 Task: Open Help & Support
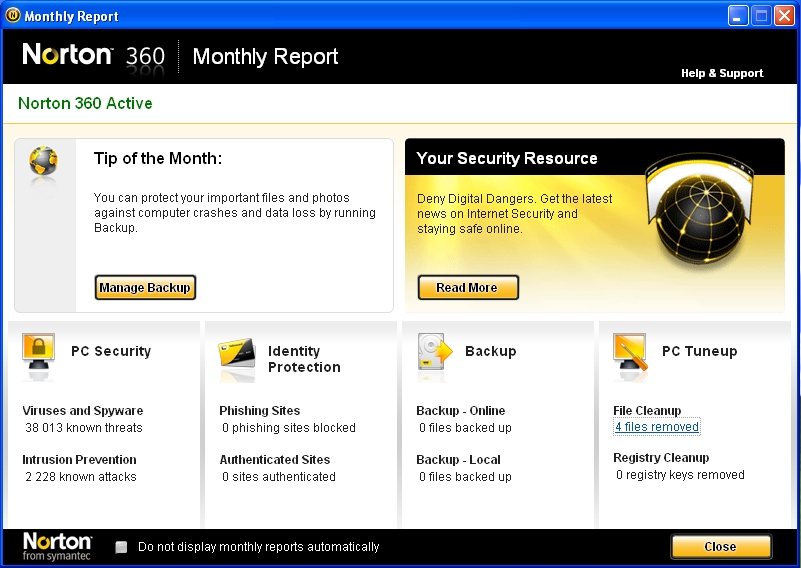click(x=722, y=73)
